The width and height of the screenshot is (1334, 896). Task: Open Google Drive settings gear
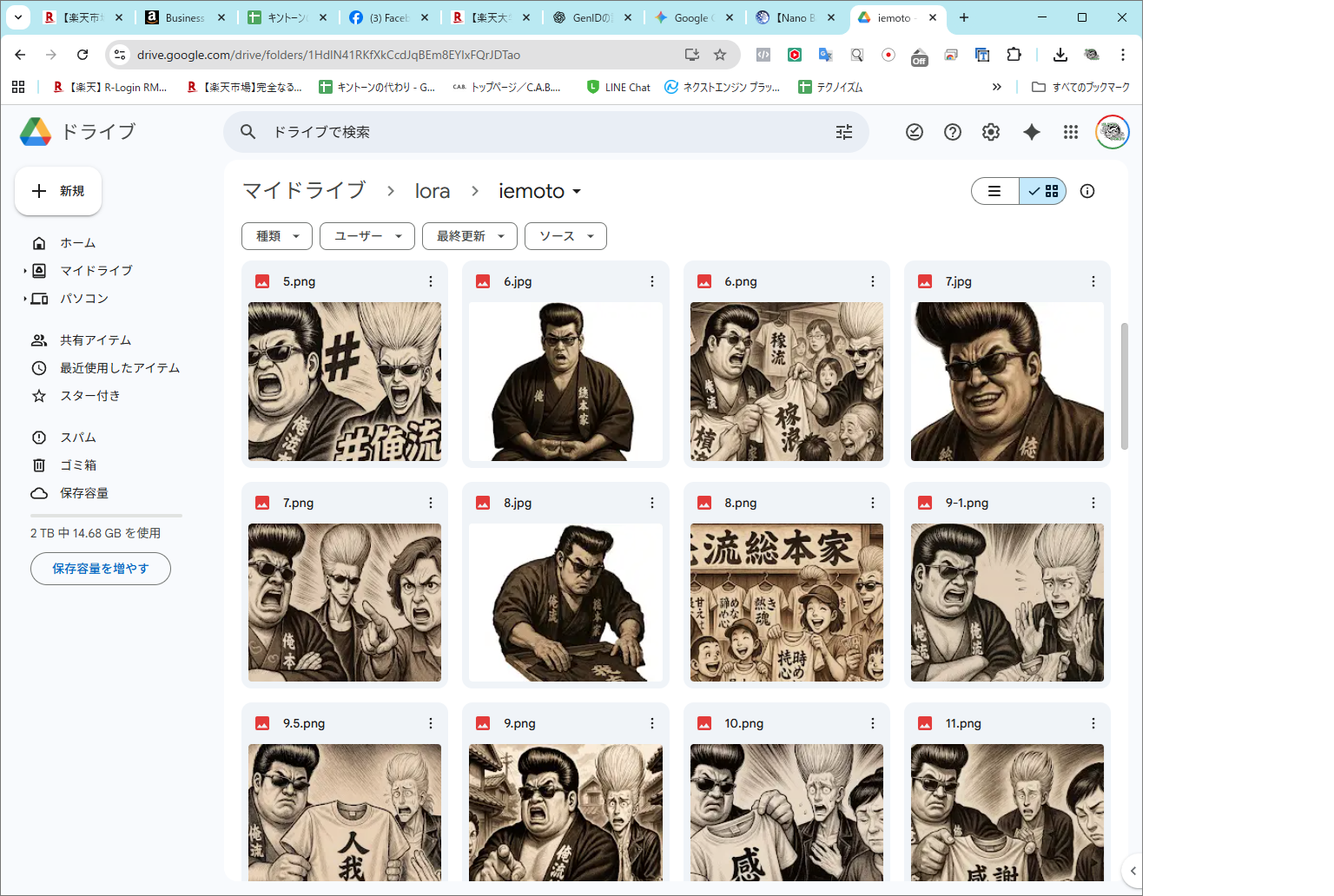coord(991,132)
